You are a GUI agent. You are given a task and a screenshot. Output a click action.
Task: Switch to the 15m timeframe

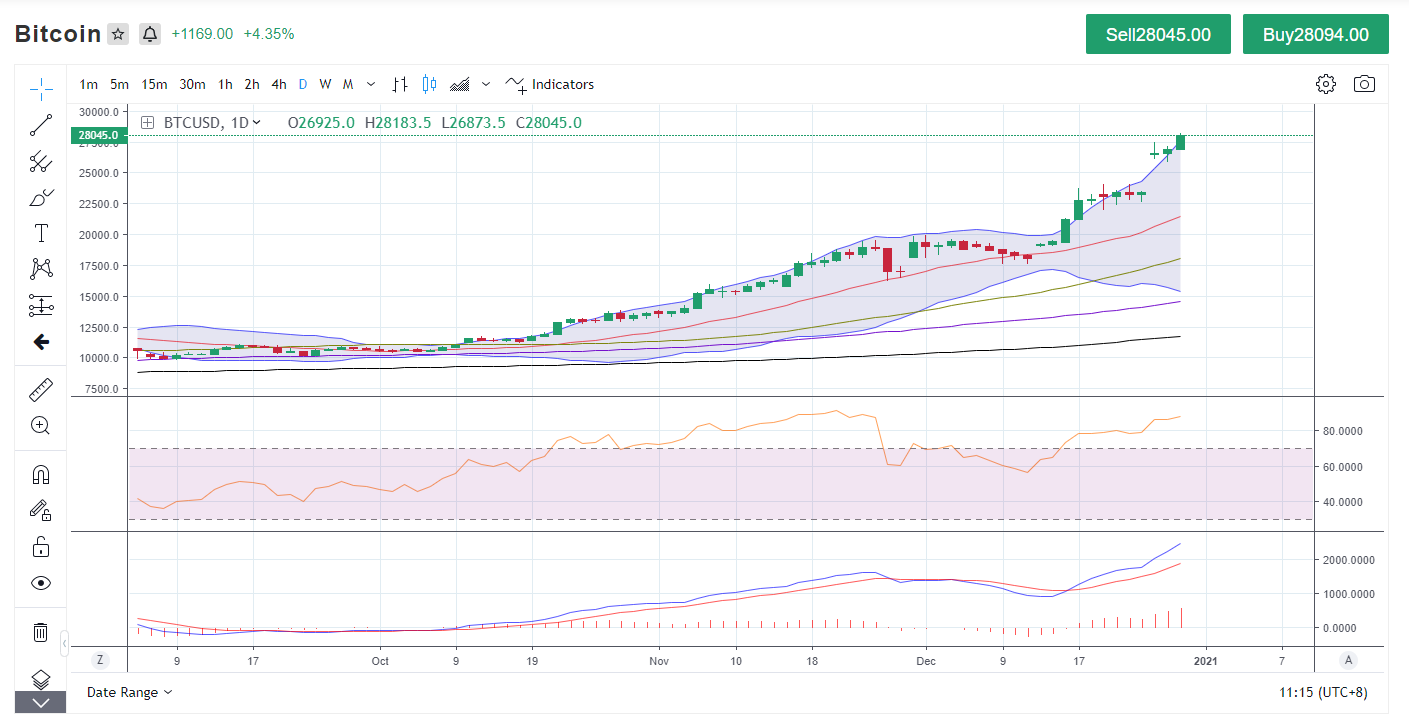(154, 84)
